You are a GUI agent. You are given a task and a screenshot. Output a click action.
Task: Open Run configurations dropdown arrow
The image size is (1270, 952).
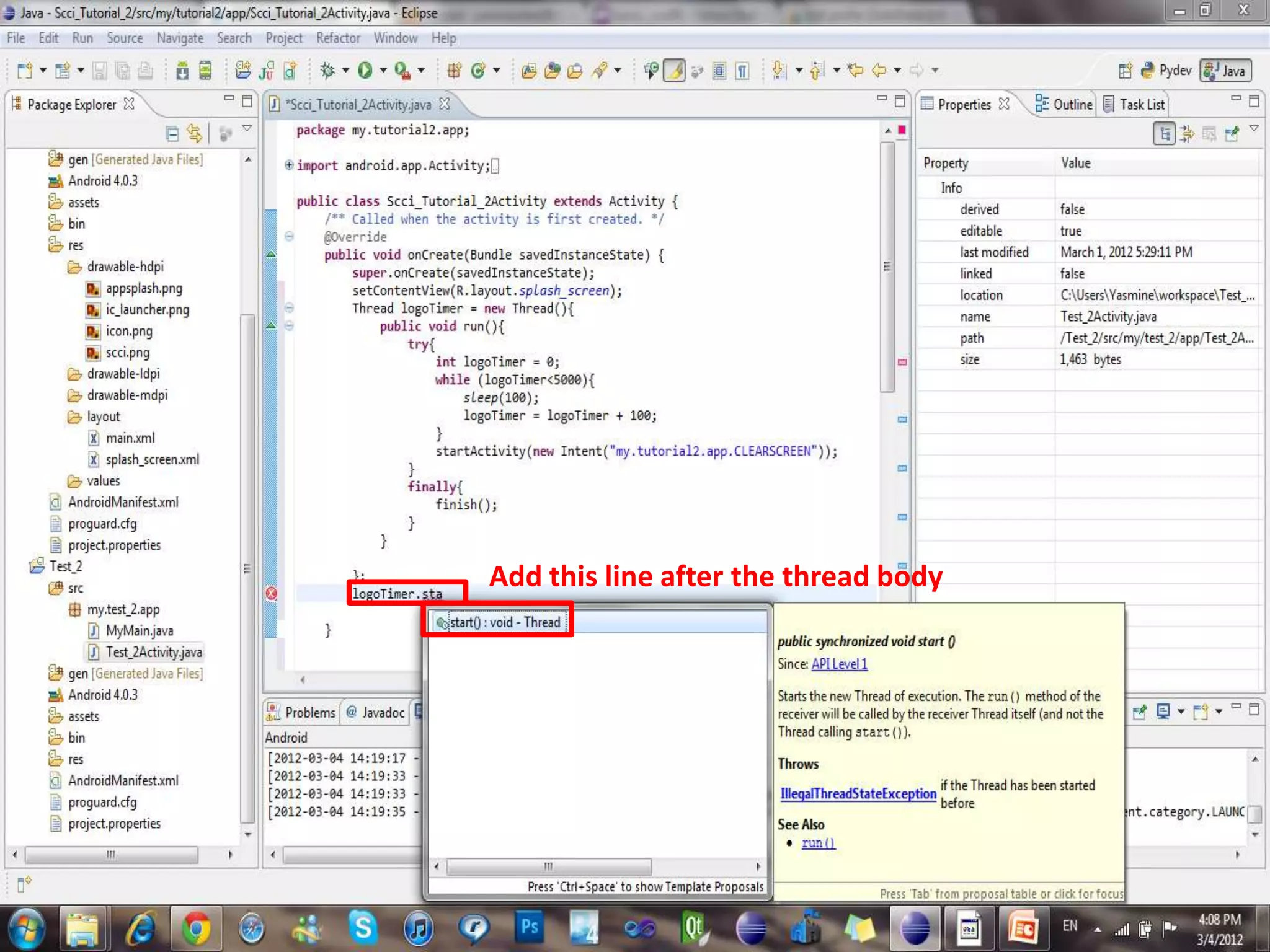click(383, 71)
